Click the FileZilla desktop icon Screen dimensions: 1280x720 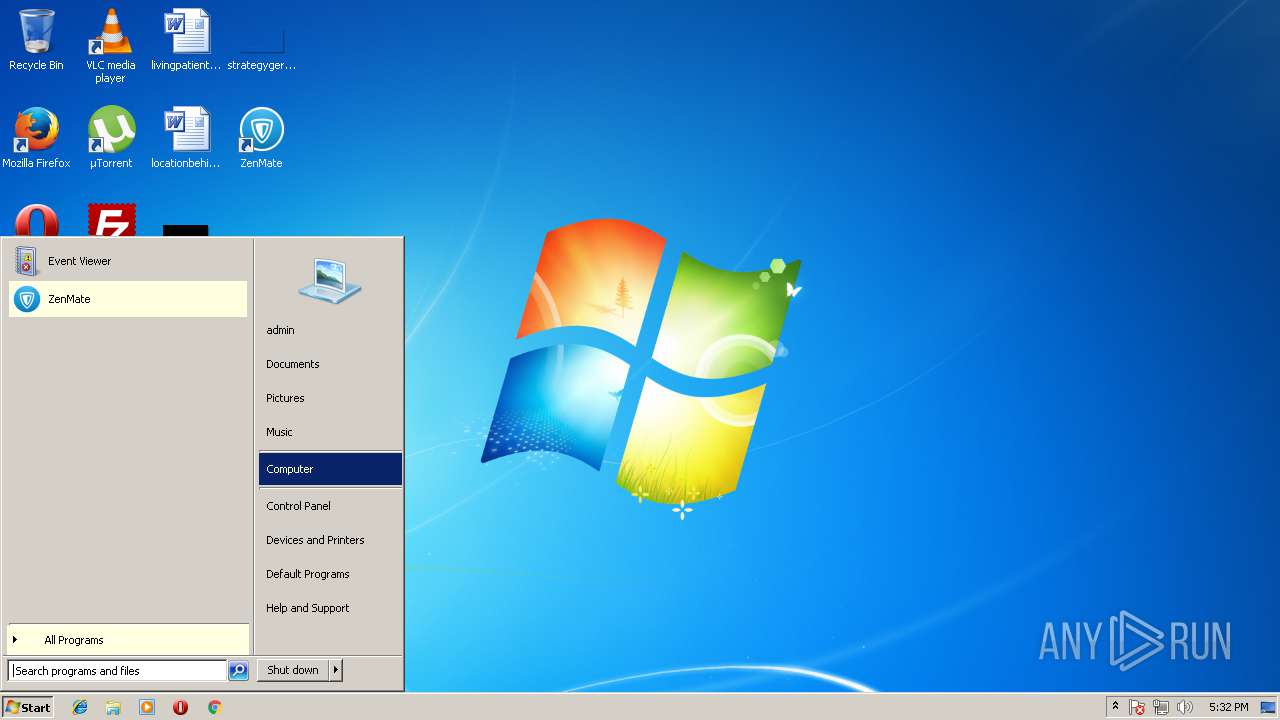(111, 220)
